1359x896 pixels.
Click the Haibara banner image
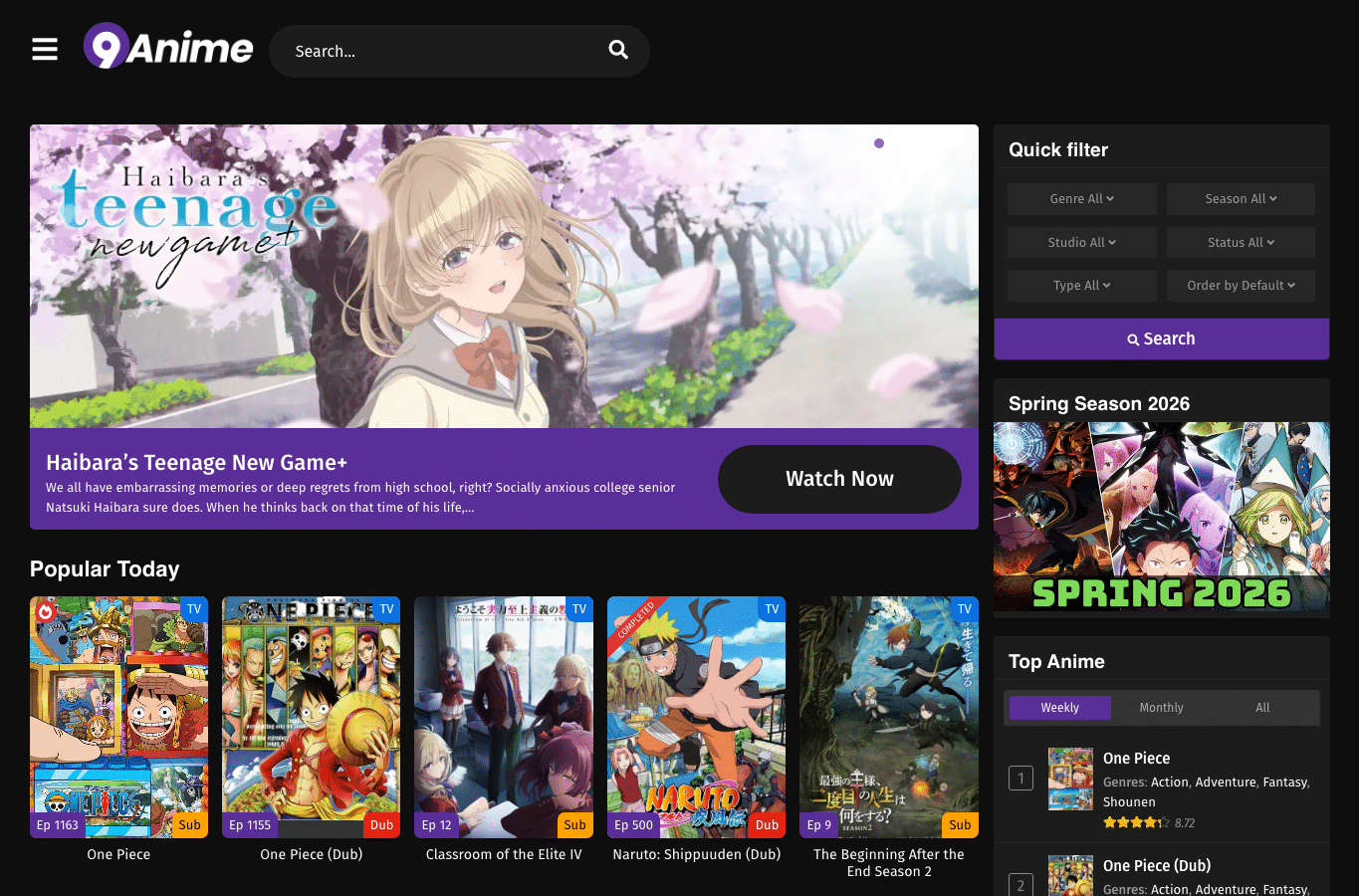(x=504, y=276)
